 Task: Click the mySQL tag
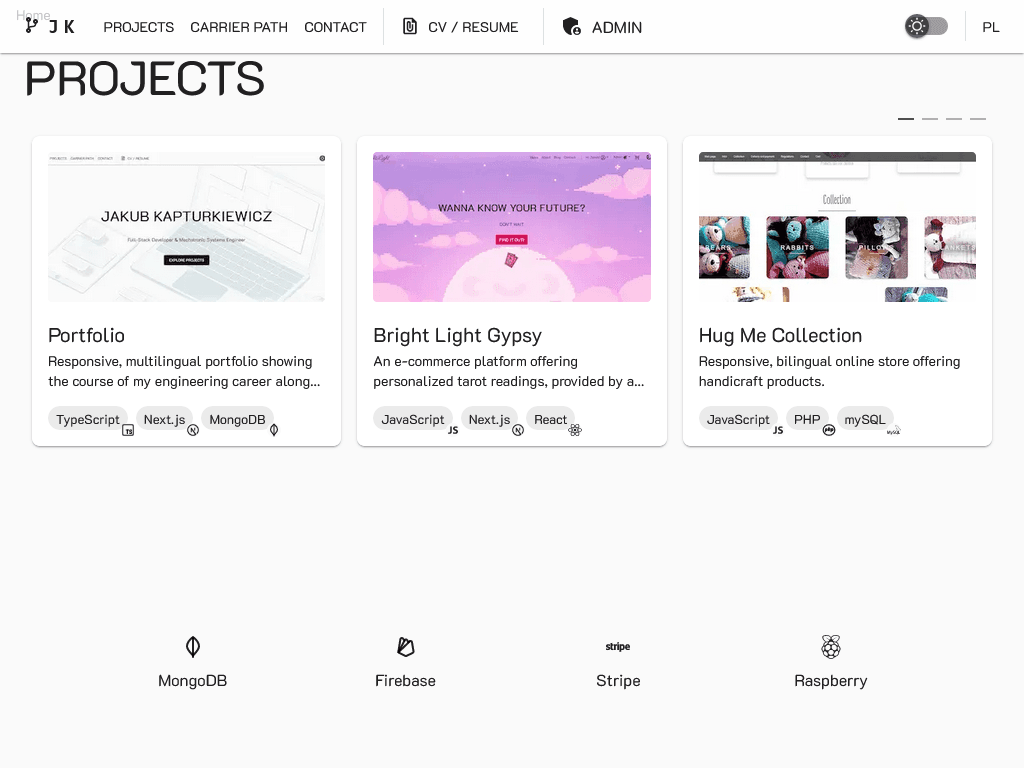(865, 419)
